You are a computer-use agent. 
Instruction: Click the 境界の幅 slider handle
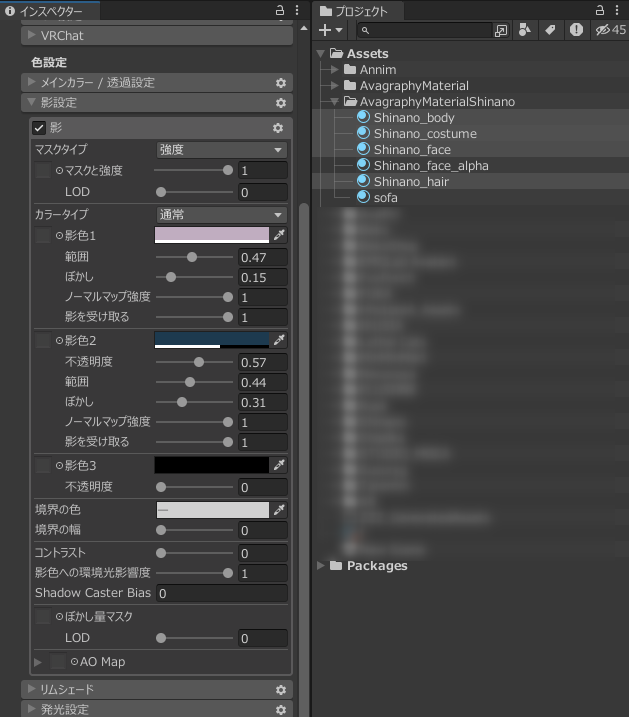(161, 530)
